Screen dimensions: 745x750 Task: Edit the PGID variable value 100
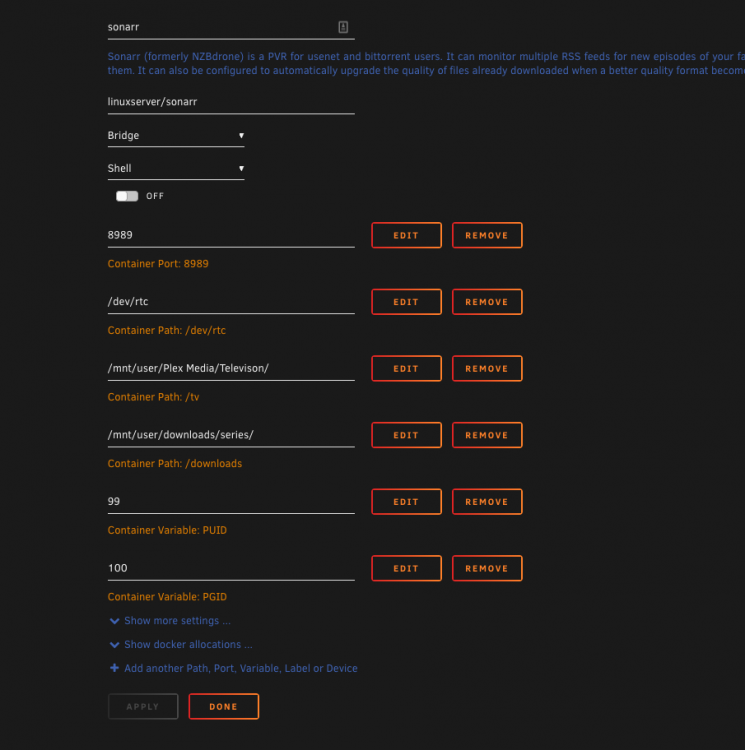pos(406,568)
